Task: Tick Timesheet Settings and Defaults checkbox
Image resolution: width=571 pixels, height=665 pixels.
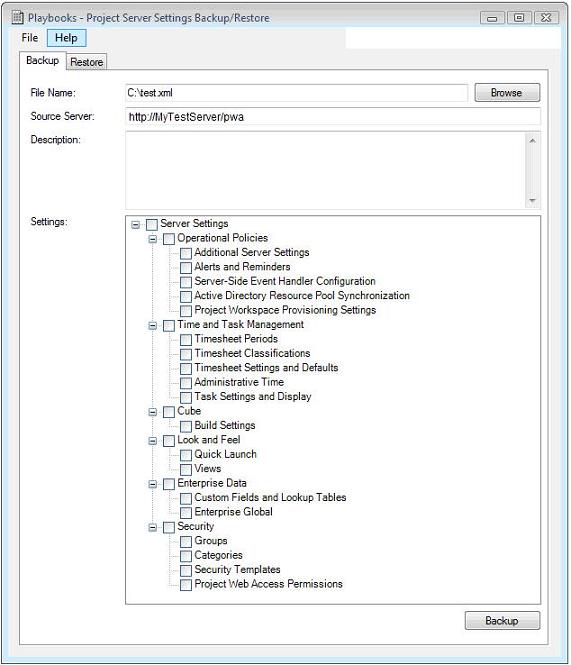Action: point(186,369)
